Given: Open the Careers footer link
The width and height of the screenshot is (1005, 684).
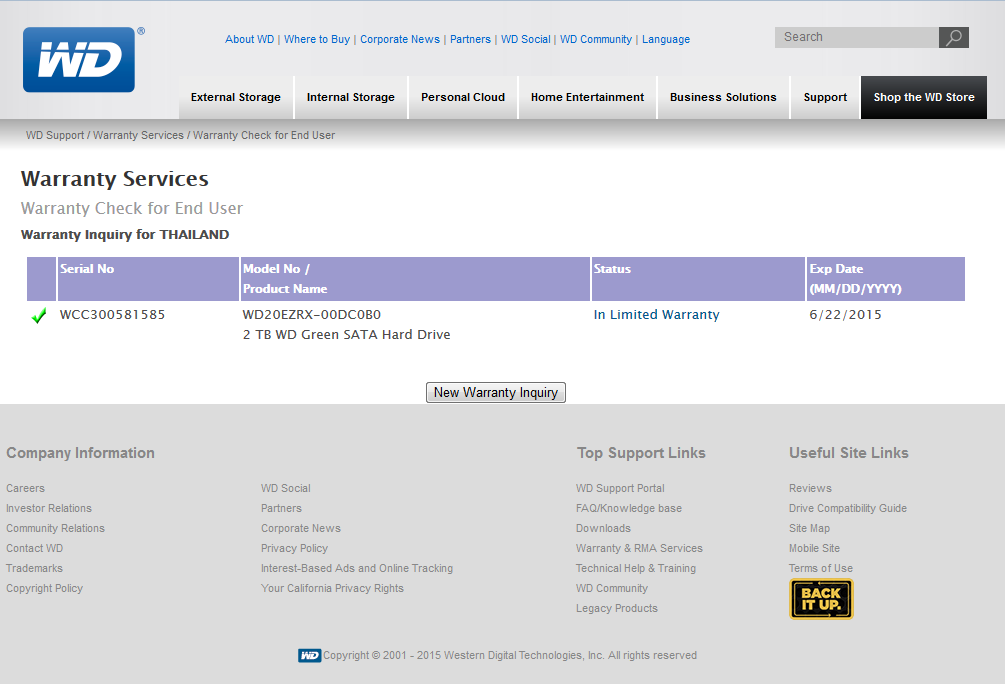Looking at the screenshot, I should (26, 488).
